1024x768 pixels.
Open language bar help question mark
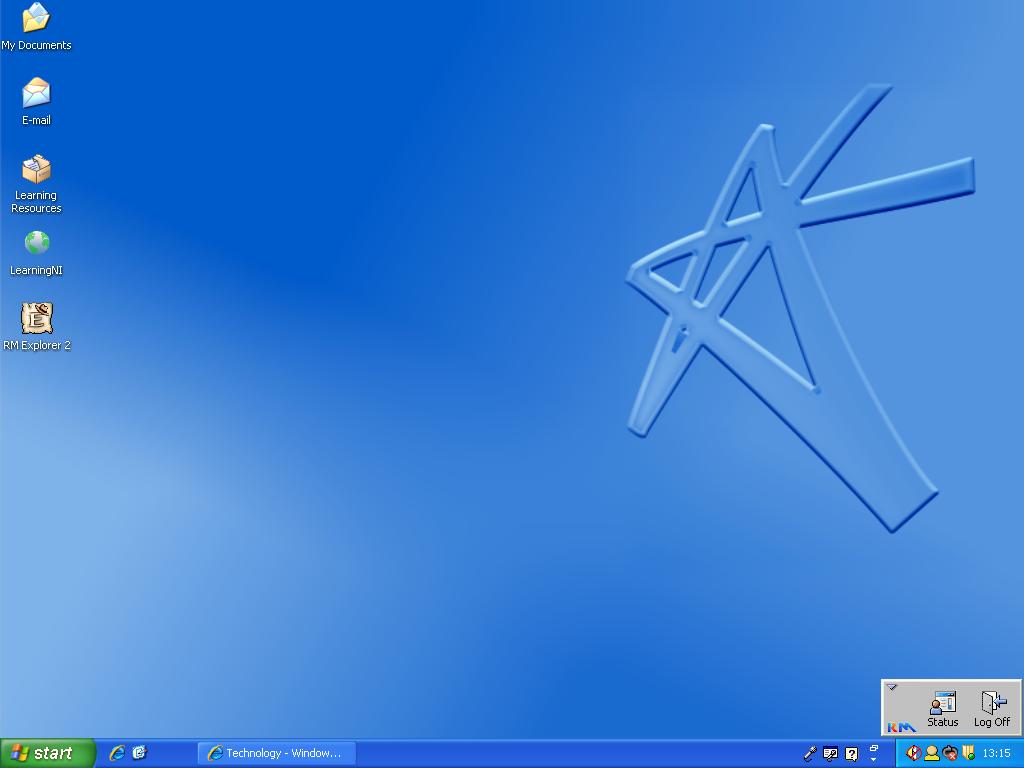[851, 754]
